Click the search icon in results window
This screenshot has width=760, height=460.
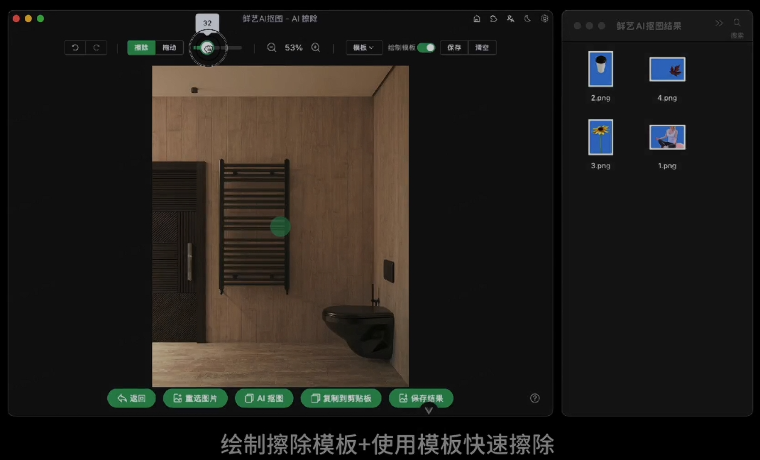737,23
